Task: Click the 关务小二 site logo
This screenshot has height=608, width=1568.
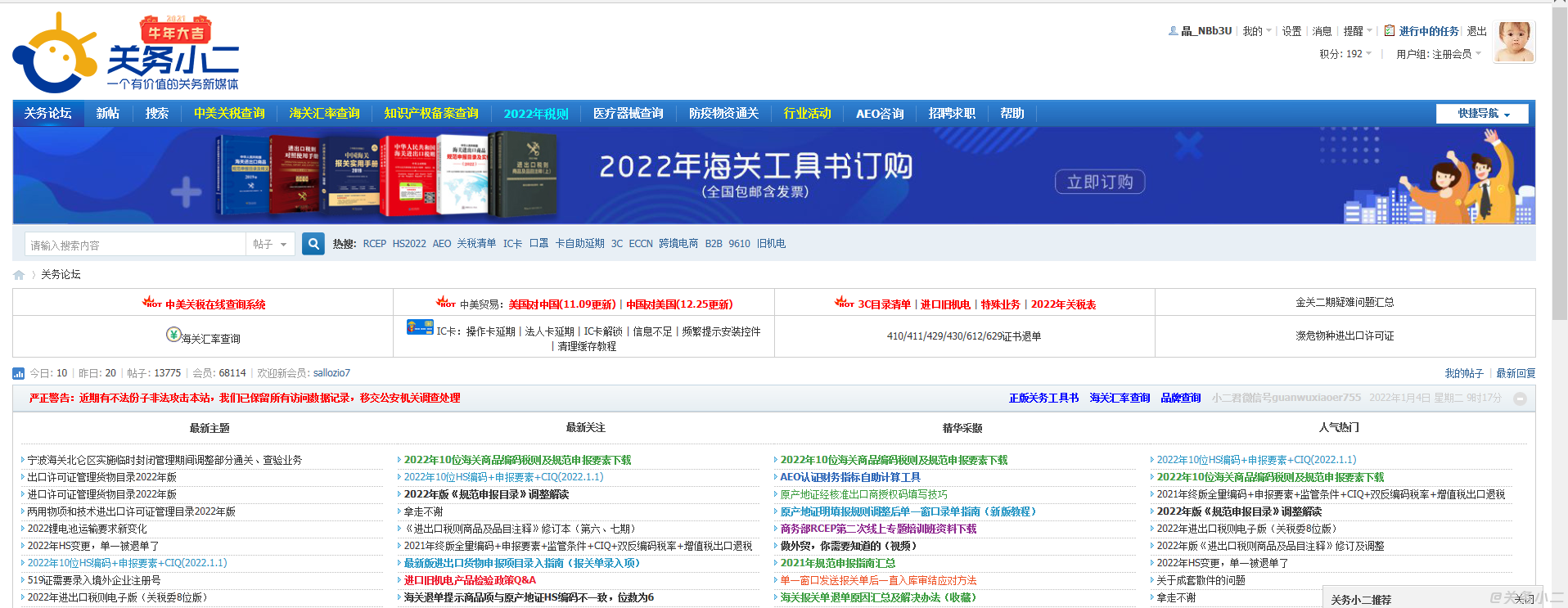Action: point(125,52)
